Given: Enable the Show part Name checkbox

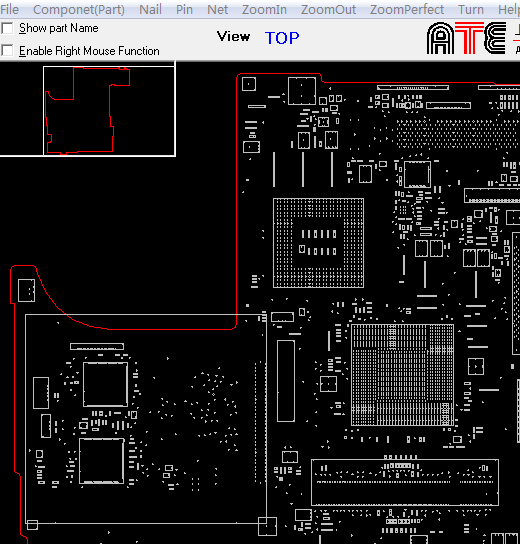Looking at the screenshot, I should (x=7, y=28).
